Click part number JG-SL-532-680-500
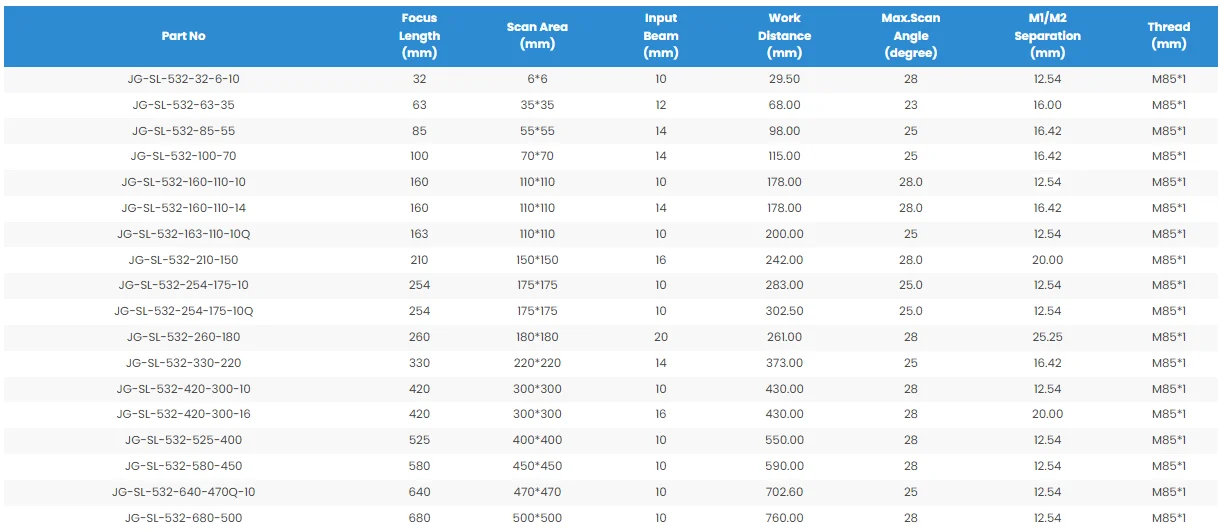 coord(183,518)
